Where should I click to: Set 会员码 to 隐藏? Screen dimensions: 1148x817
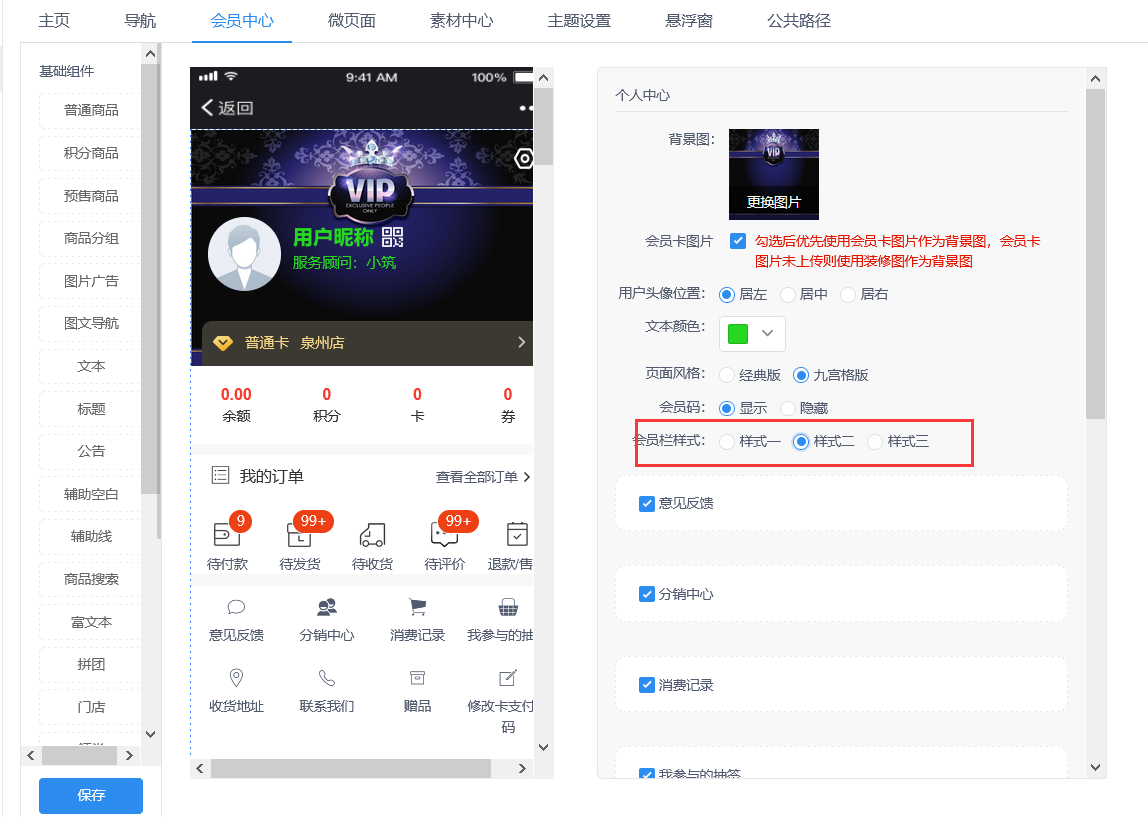click(788, 408)
